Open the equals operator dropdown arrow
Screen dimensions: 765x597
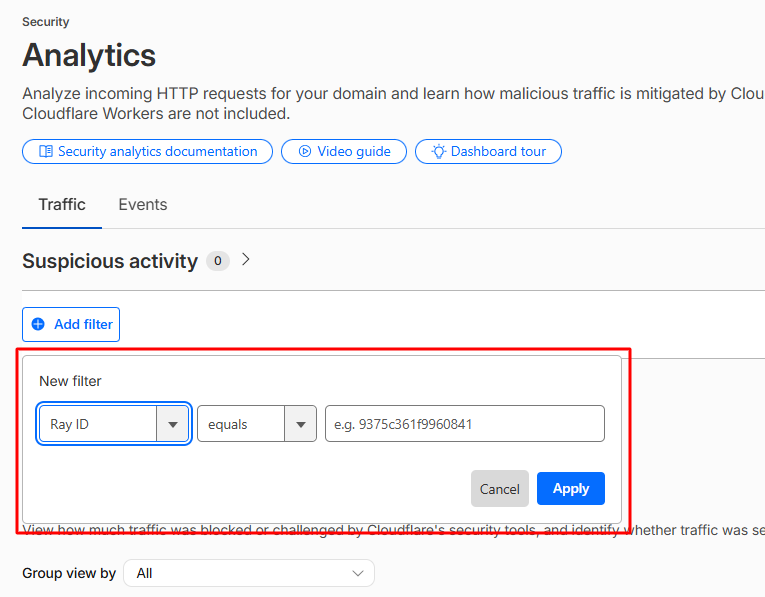301,424
